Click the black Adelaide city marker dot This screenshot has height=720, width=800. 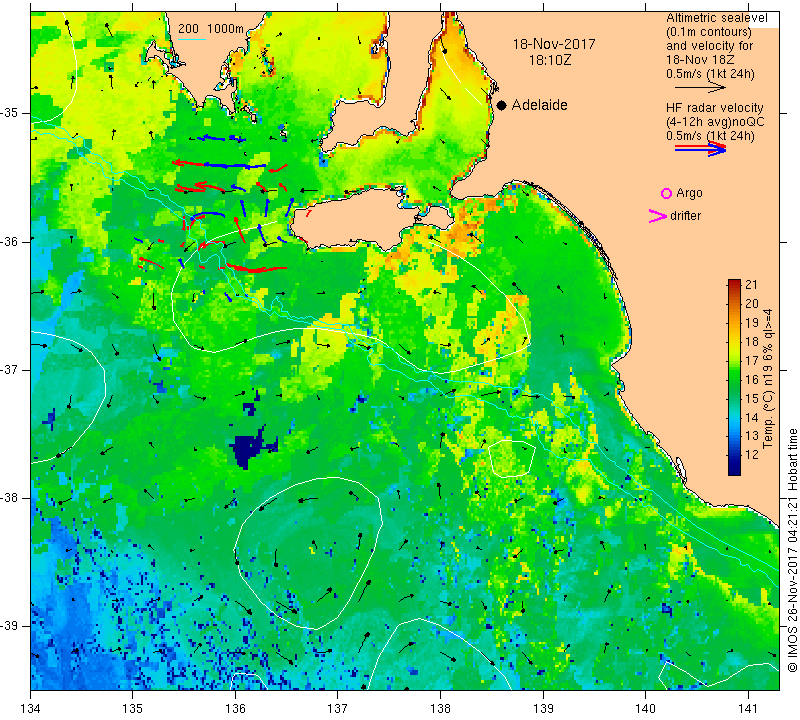(502, 105)
